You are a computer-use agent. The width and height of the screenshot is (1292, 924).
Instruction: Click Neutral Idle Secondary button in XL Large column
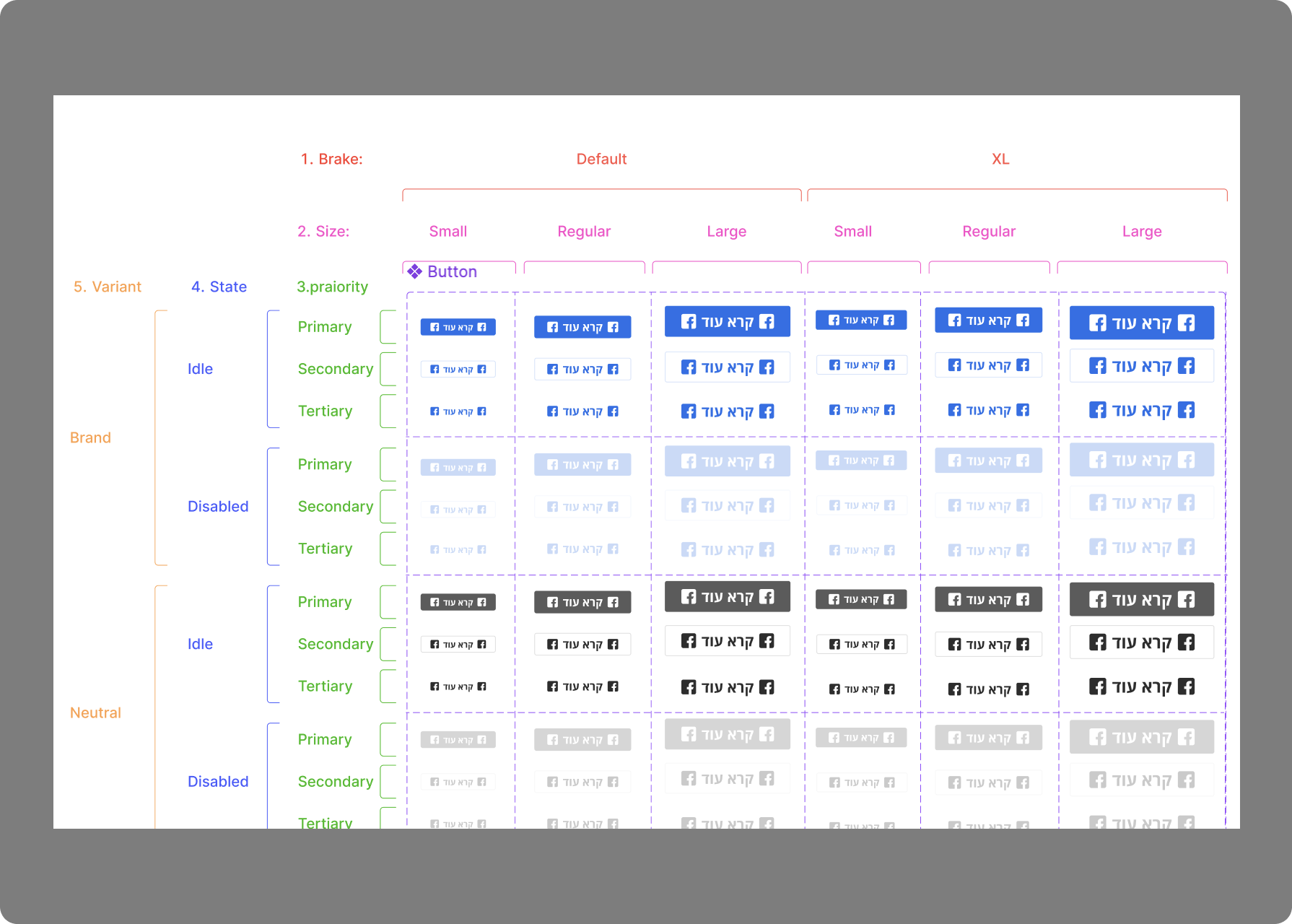1141,642
